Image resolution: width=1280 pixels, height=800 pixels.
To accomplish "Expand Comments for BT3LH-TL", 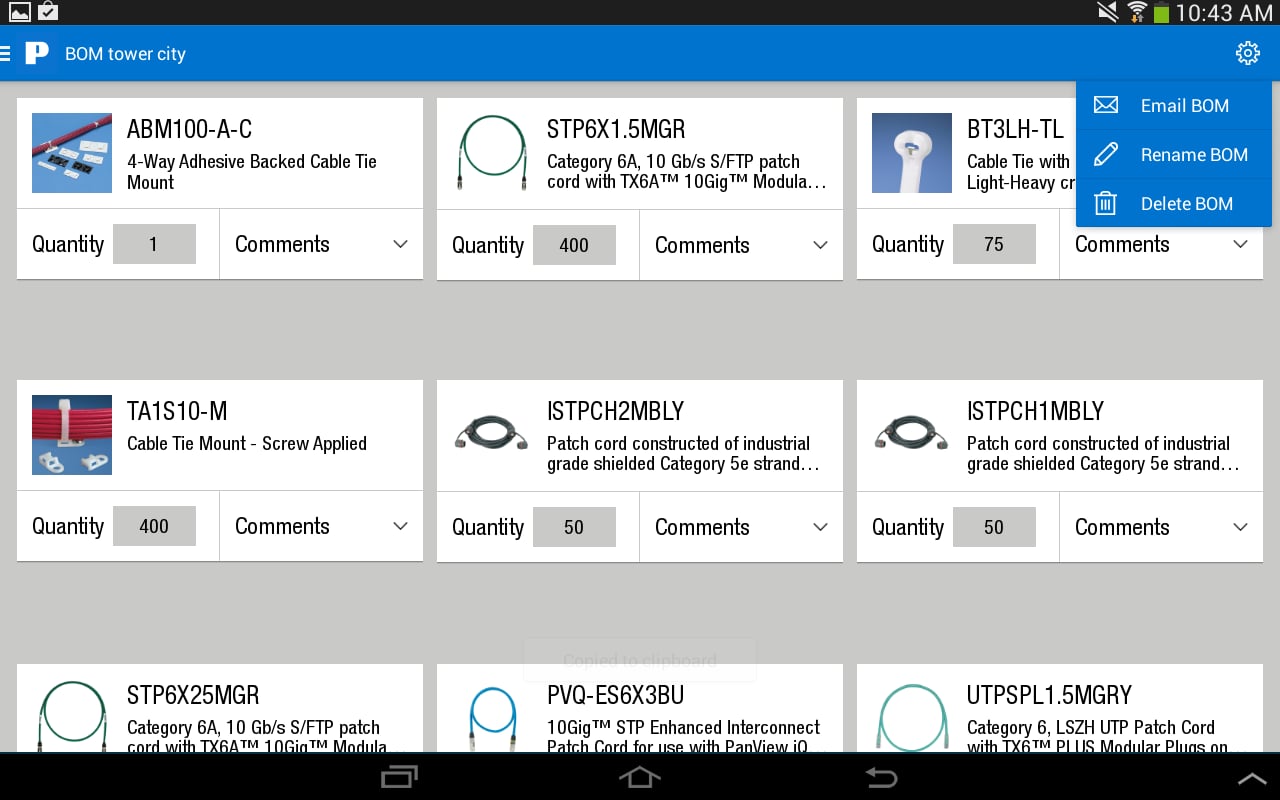I will pyautogui.click(x=1161, y=244).
